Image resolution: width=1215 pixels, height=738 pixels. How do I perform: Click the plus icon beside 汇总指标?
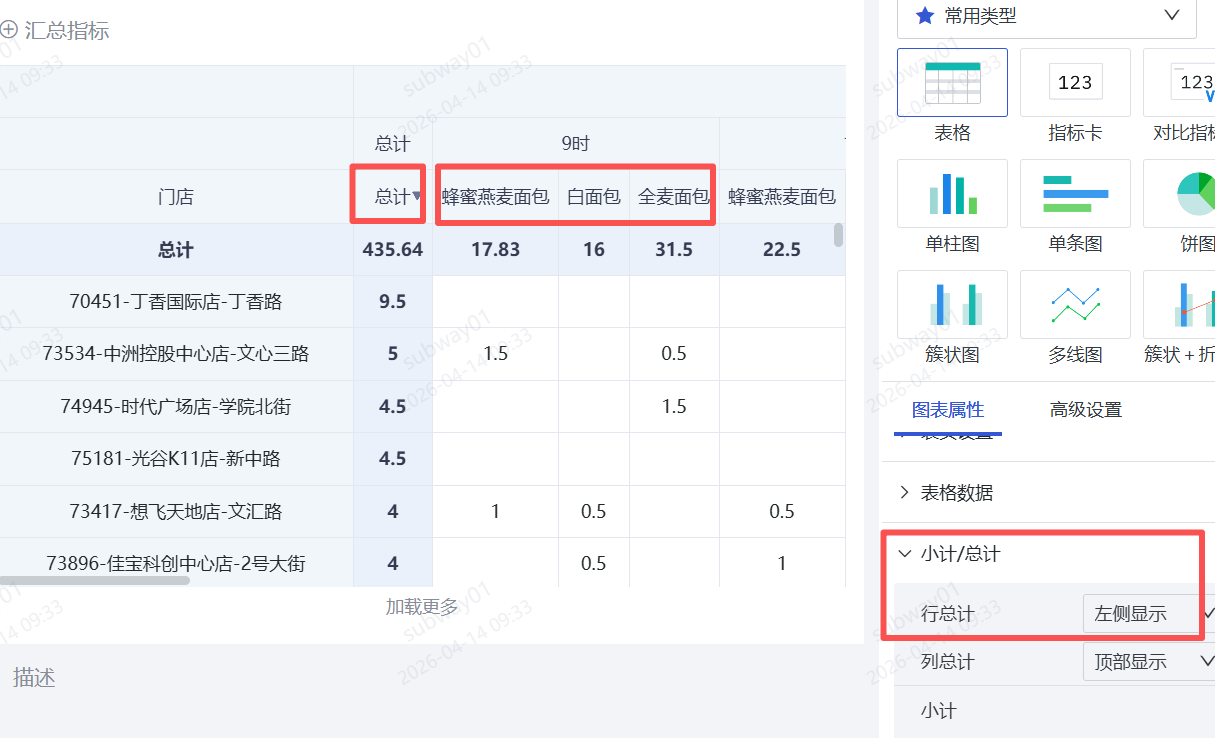pyautogui.click(x=9, y=31)
